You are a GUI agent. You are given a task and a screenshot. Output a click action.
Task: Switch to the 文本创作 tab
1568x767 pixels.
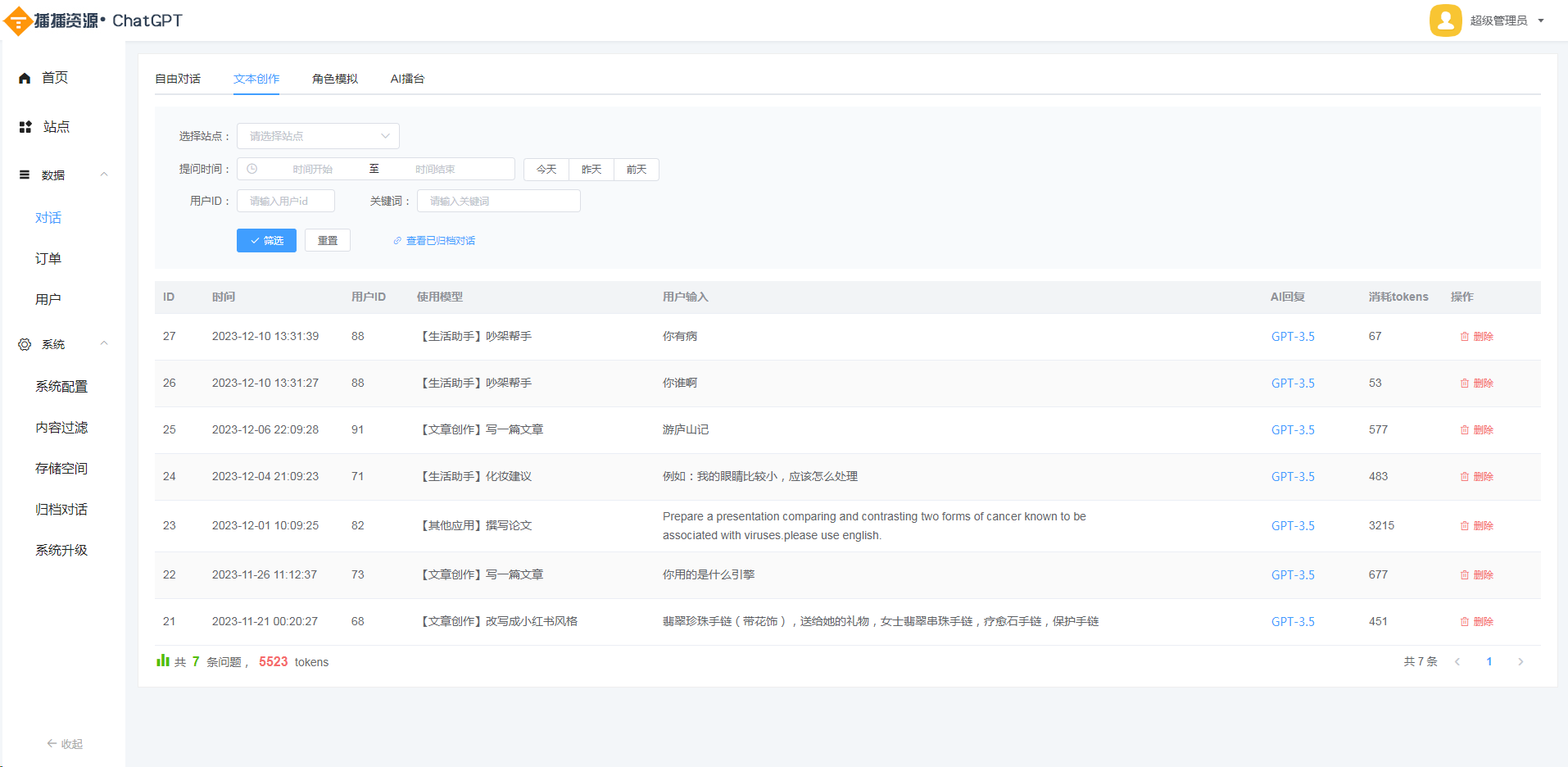pos(256,79)
